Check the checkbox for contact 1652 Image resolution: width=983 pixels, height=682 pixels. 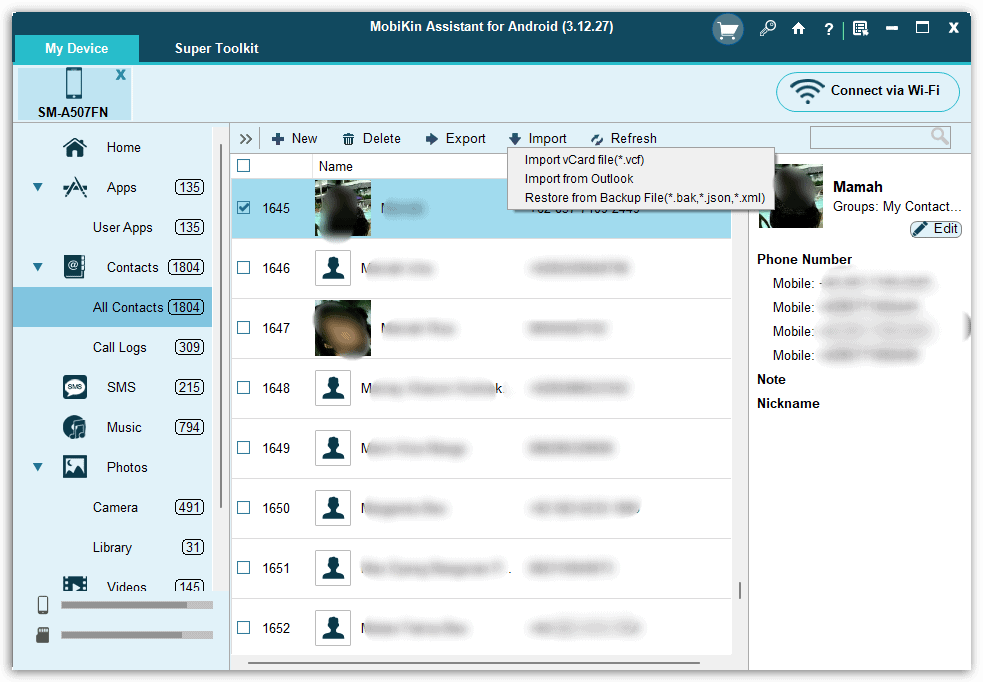(244, 628)
